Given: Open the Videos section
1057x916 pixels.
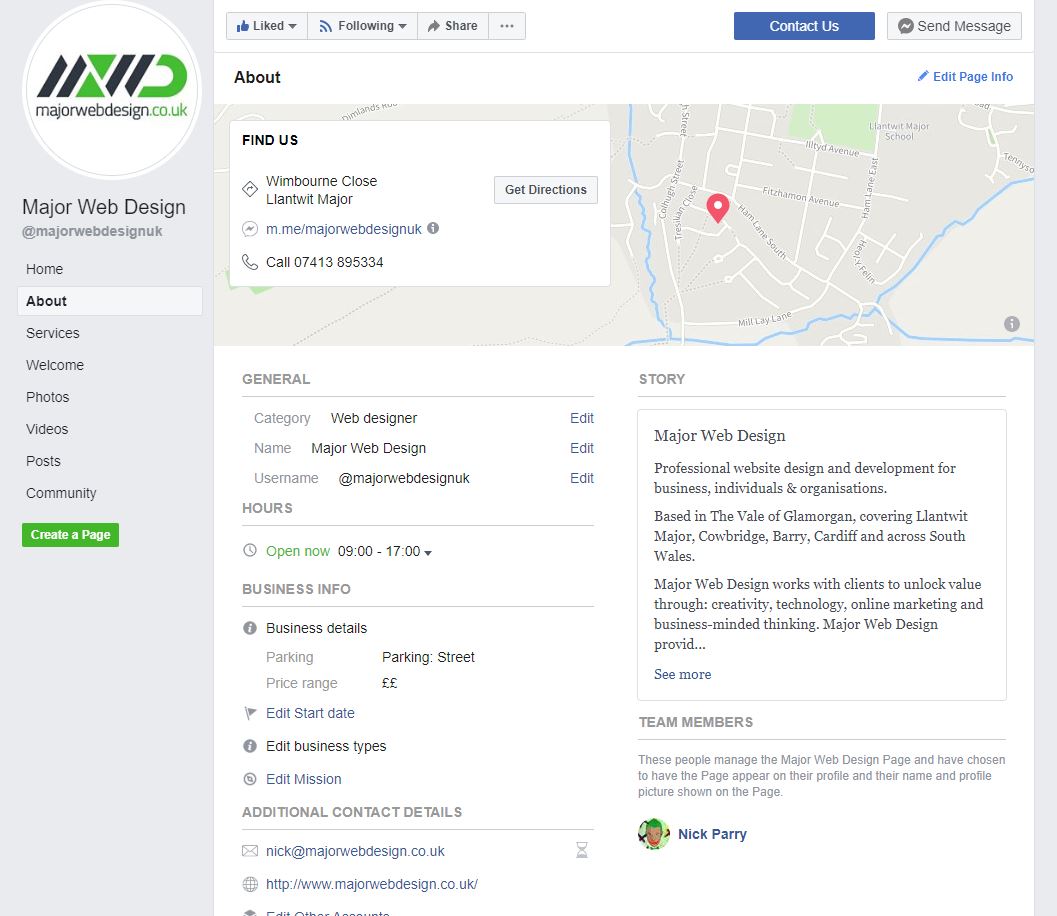Looking at the screenshot, I should tap(47, 429).
